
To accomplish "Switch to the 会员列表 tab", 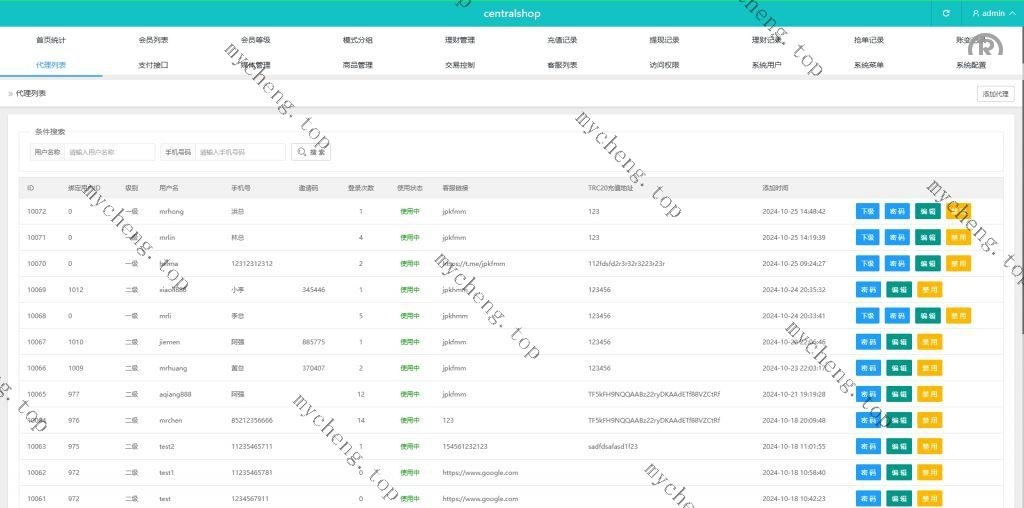I will (153, 40).
